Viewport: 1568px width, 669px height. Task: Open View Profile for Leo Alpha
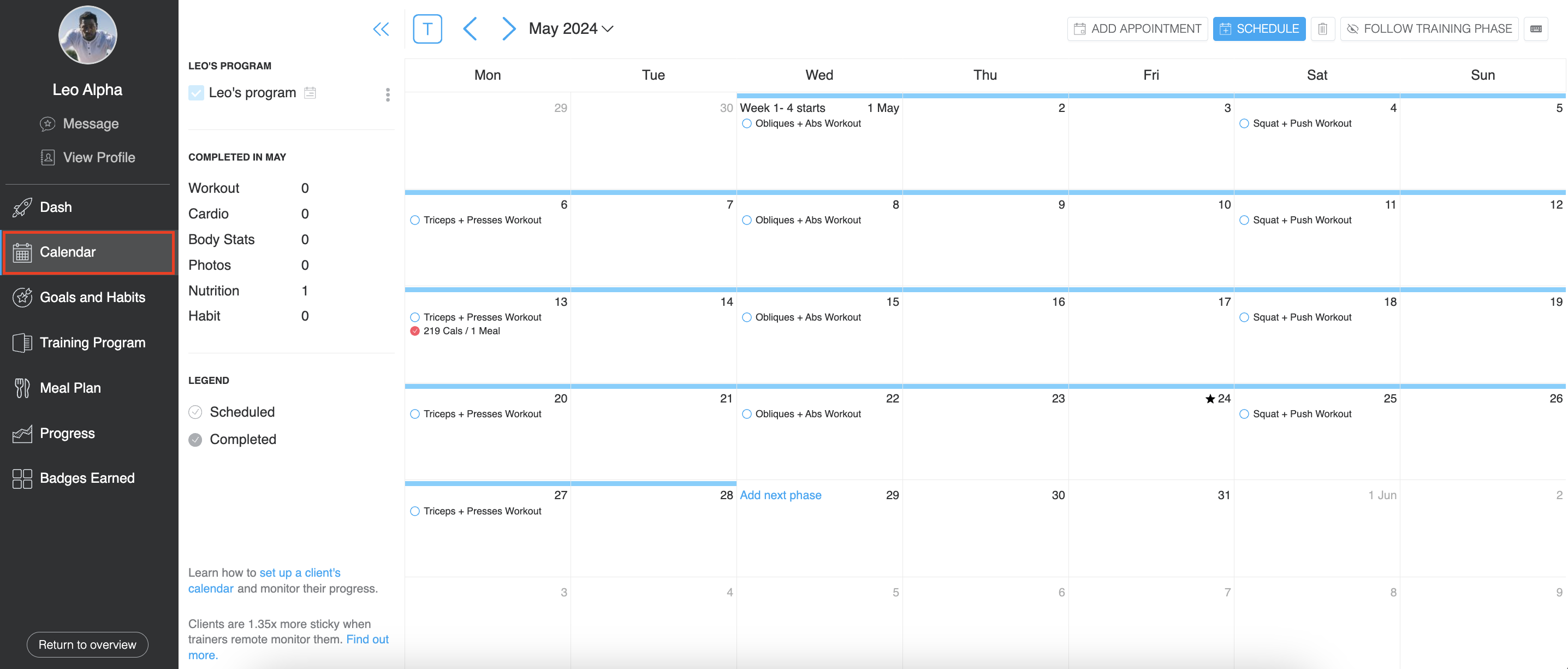(99, 157)
